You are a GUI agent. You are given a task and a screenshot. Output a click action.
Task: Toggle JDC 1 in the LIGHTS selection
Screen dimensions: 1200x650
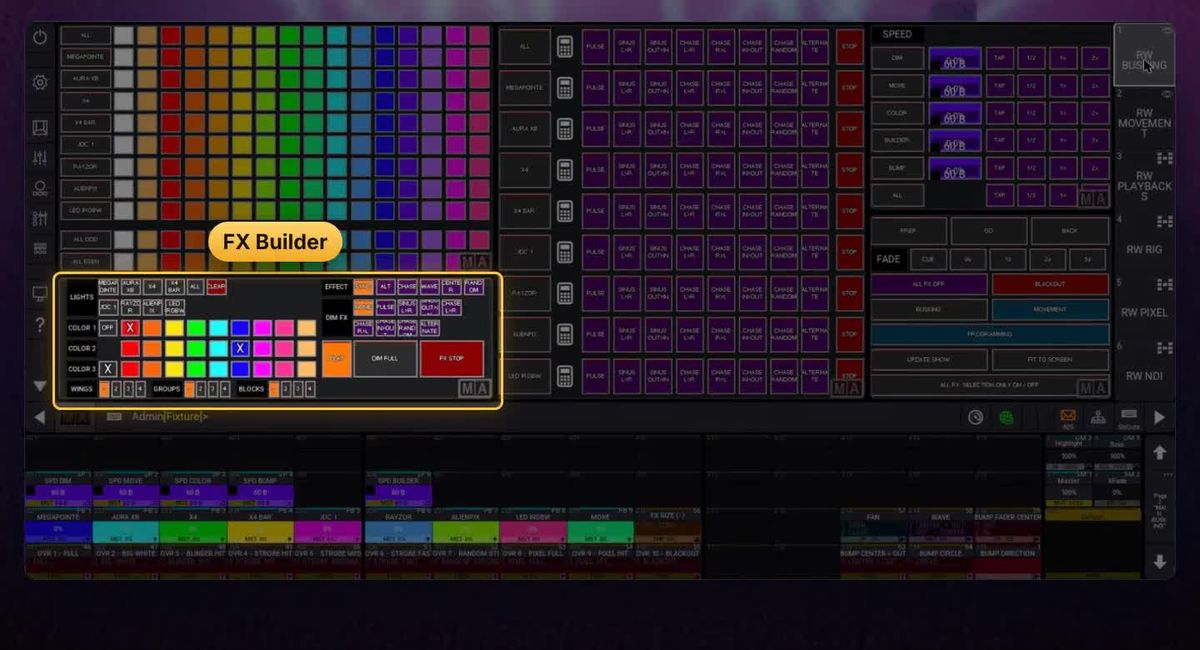click(x=108, y=307)
